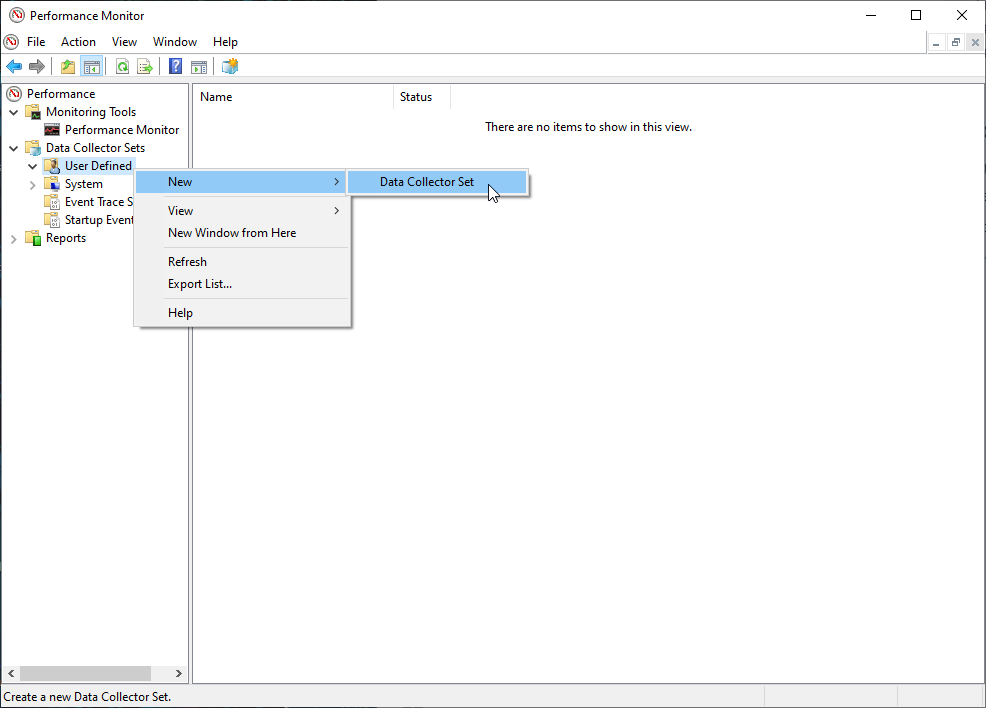Sort by the Name column header
The width and height of the screenshot is (986, 708).
(x=290, y=97)
